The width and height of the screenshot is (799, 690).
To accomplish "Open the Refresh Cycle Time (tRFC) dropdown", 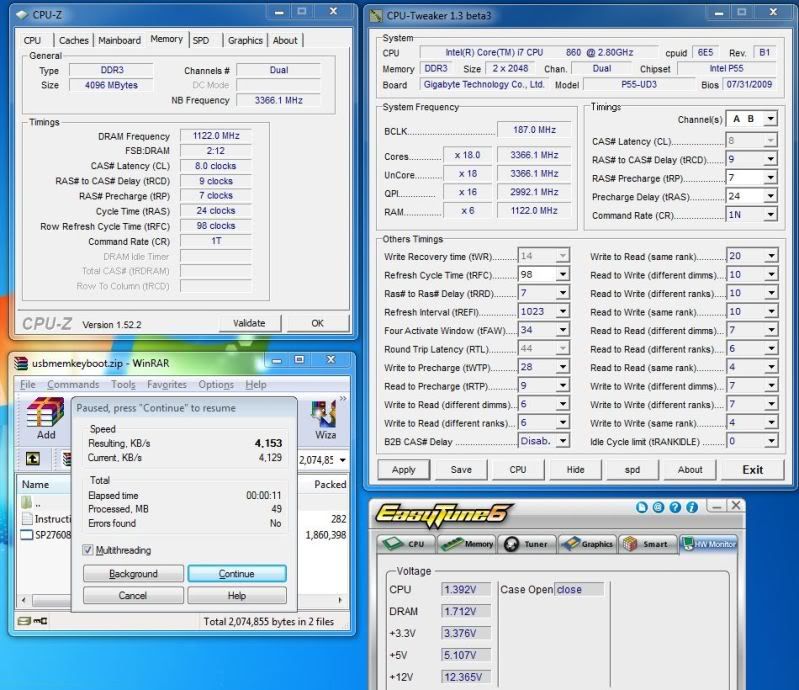I will click(x=563, y=274).
